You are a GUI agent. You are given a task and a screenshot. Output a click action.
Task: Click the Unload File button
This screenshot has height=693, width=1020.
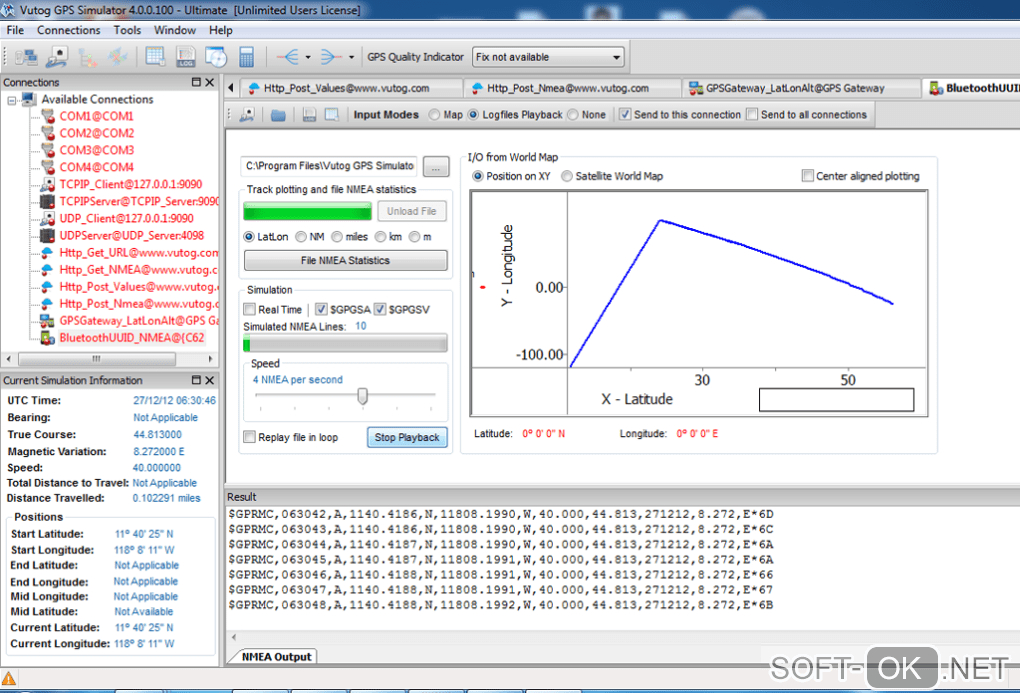[x=412, y=211]
